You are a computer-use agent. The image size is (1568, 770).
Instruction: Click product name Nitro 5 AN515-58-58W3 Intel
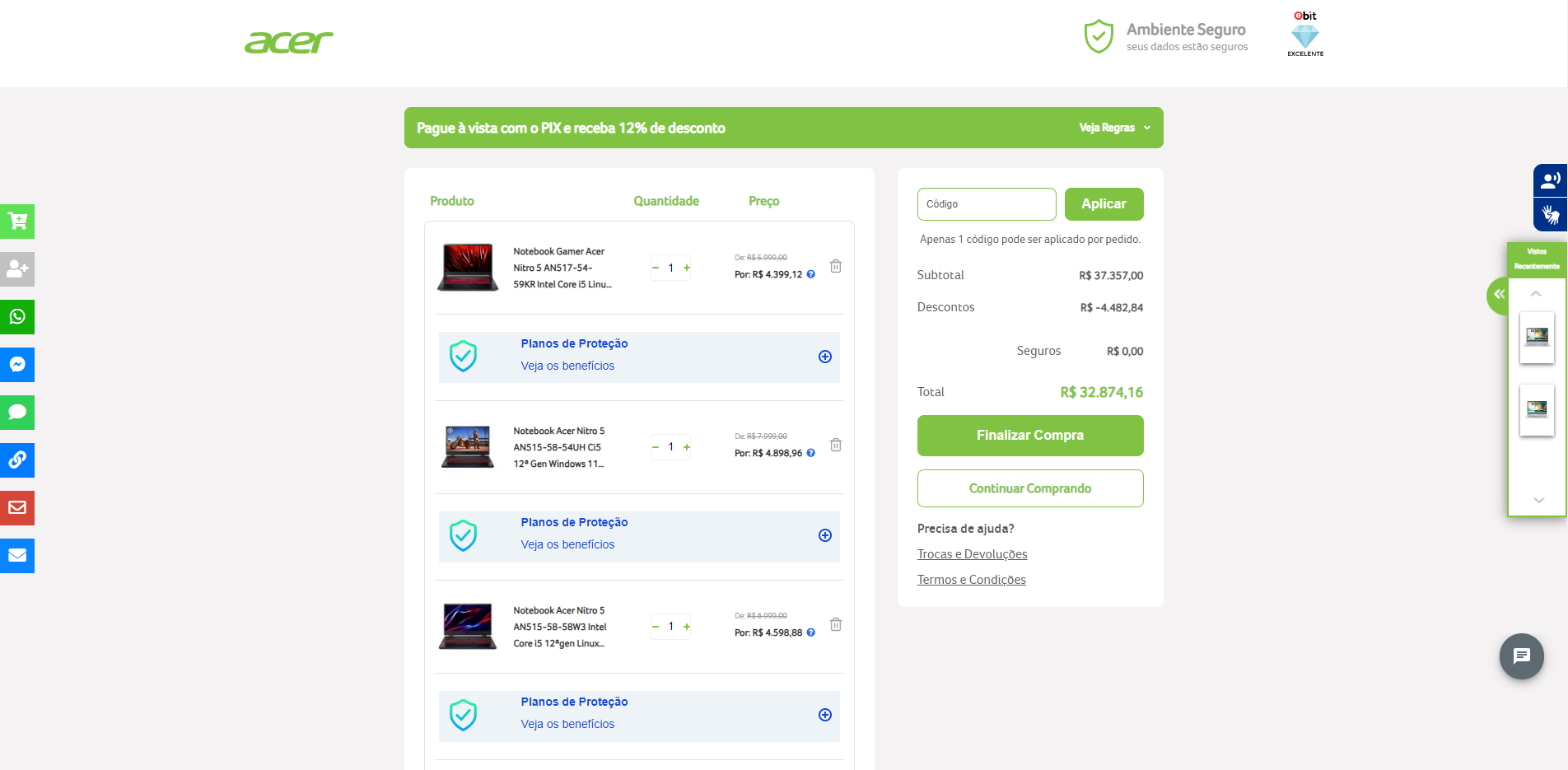pyautogui.click(x=560, y=627)
